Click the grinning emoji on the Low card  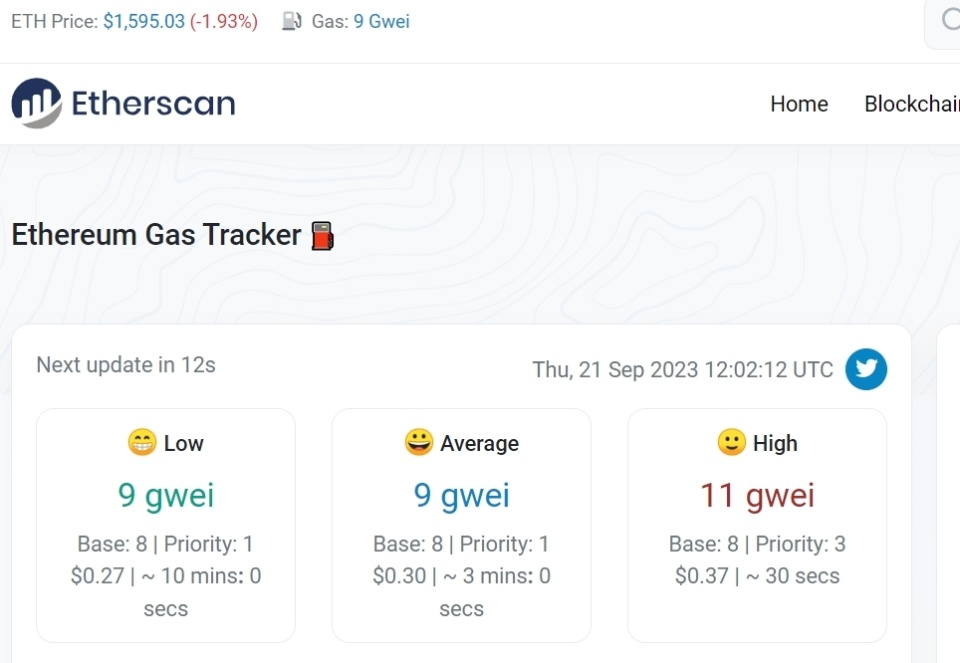[142, 442]
